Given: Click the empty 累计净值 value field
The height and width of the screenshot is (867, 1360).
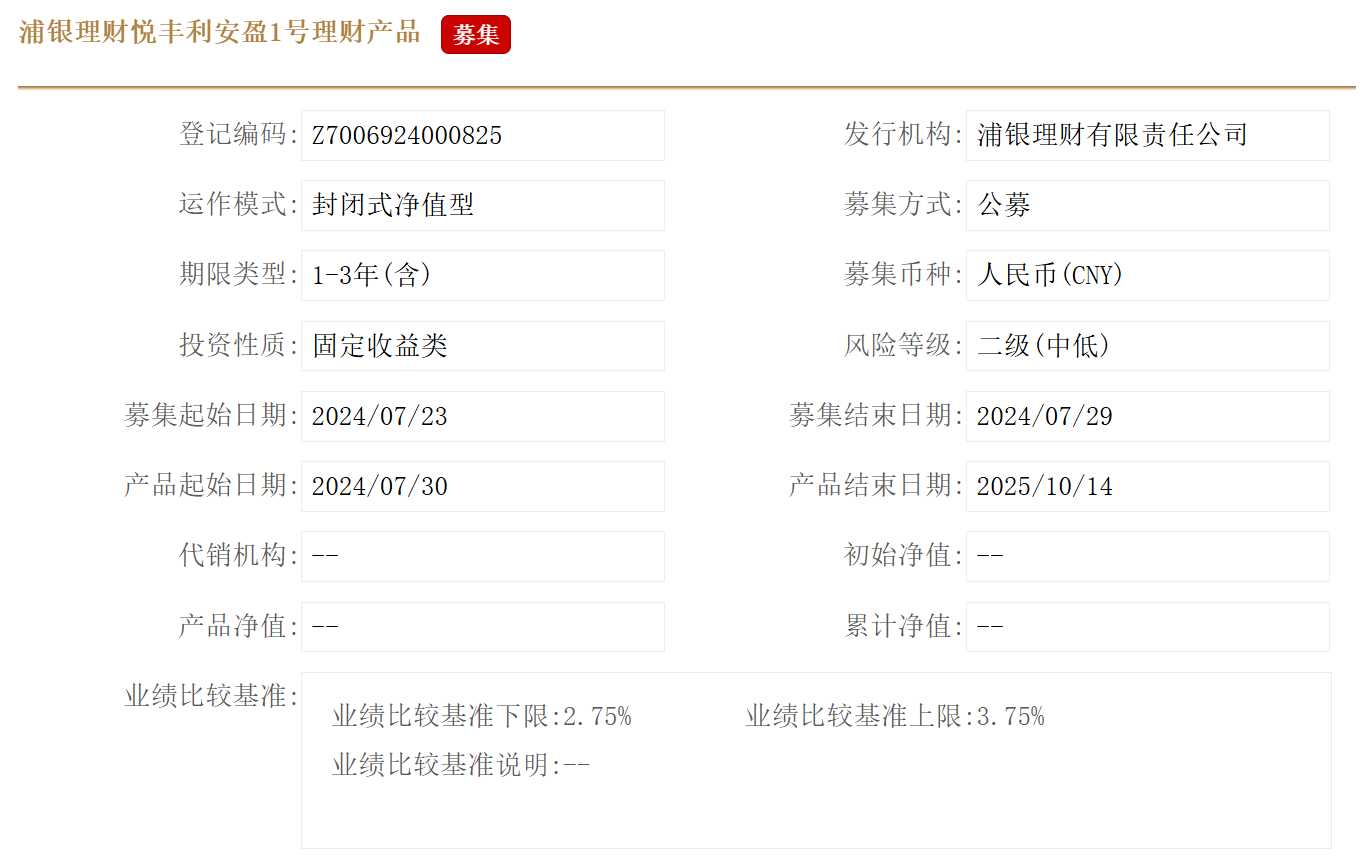Looking at the screenshot, I should tap(1148, 627).
